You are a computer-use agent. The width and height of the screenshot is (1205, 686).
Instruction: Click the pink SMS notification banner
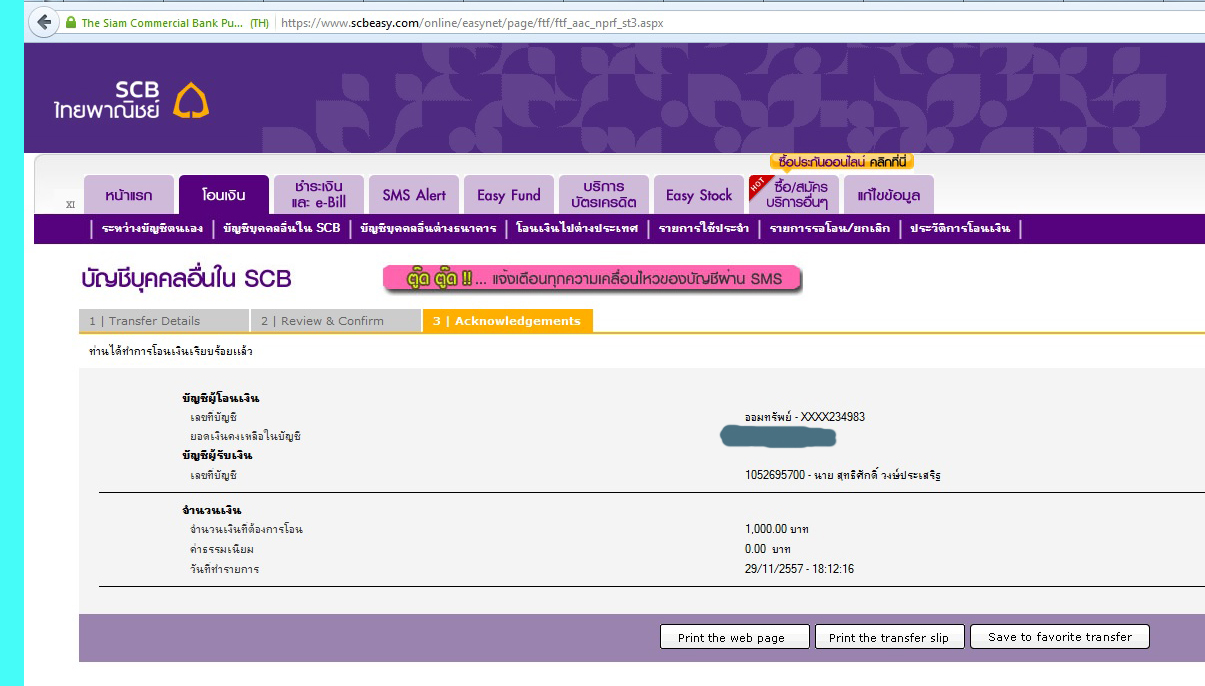click(593, 278)
